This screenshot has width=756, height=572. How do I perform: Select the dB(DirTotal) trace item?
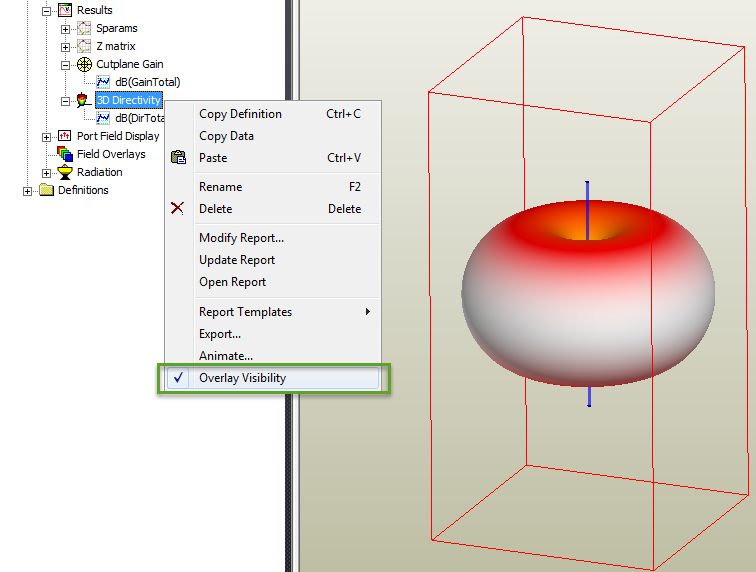pyautogui.click(x=140, y=118)
